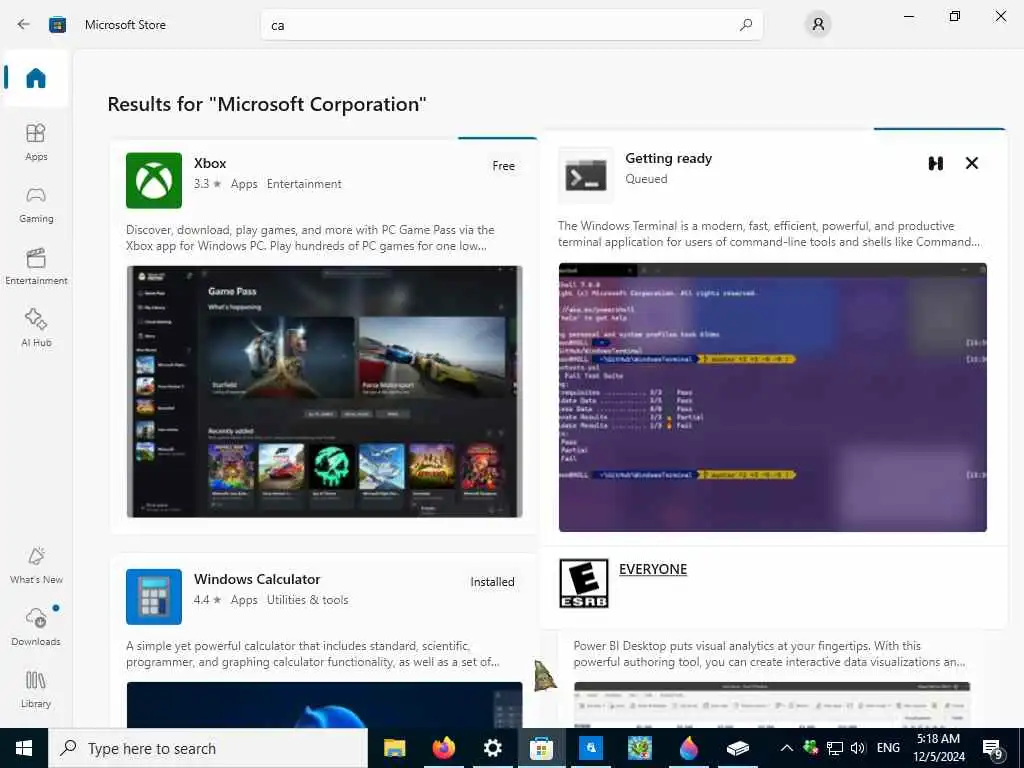The height and width of the screenshot is (768, 1024).
Task: Open the user profile icon
Action: [x=818, y=25]
